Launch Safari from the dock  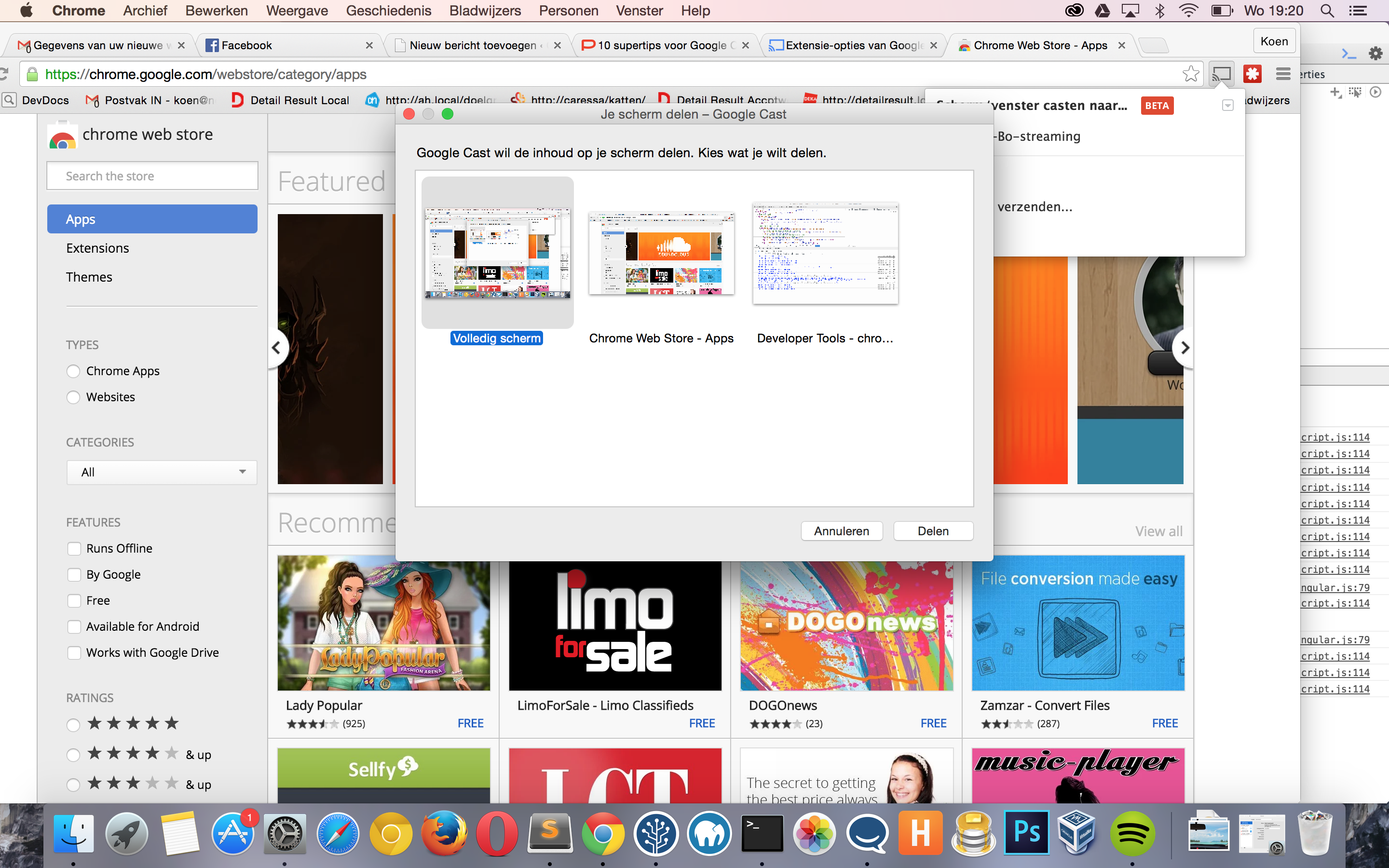tap(338, 834)
